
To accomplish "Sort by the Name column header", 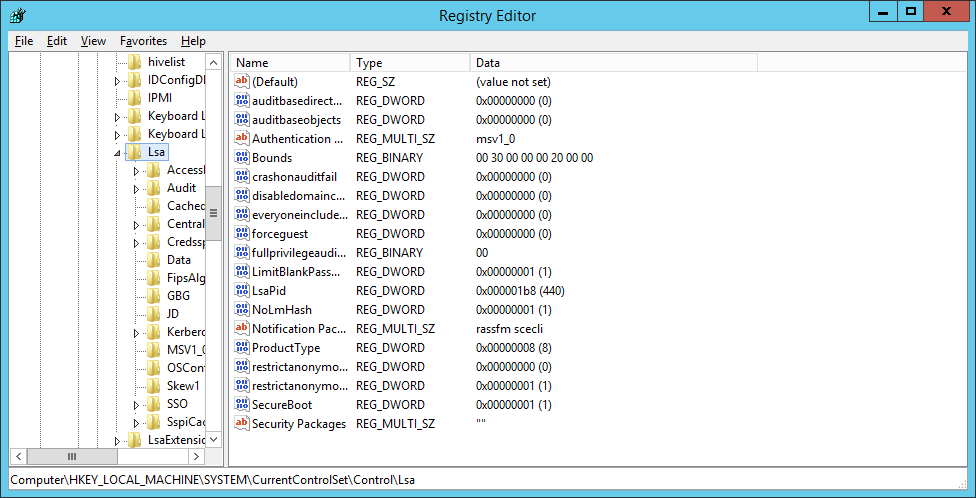I will pos(289,63).
